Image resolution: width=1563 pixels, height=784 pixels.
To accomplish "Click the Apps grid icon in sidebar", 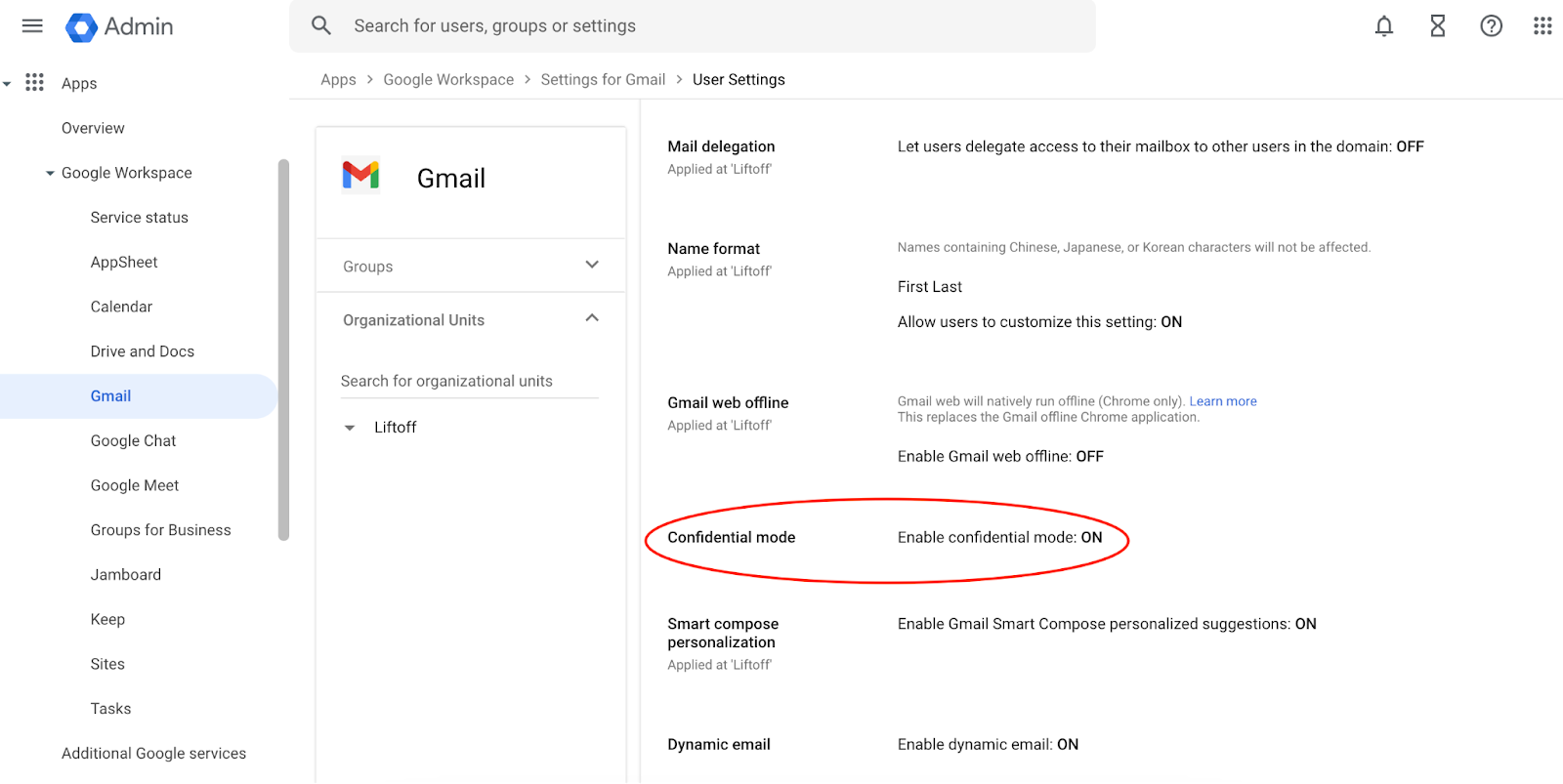I will point(34,83).
